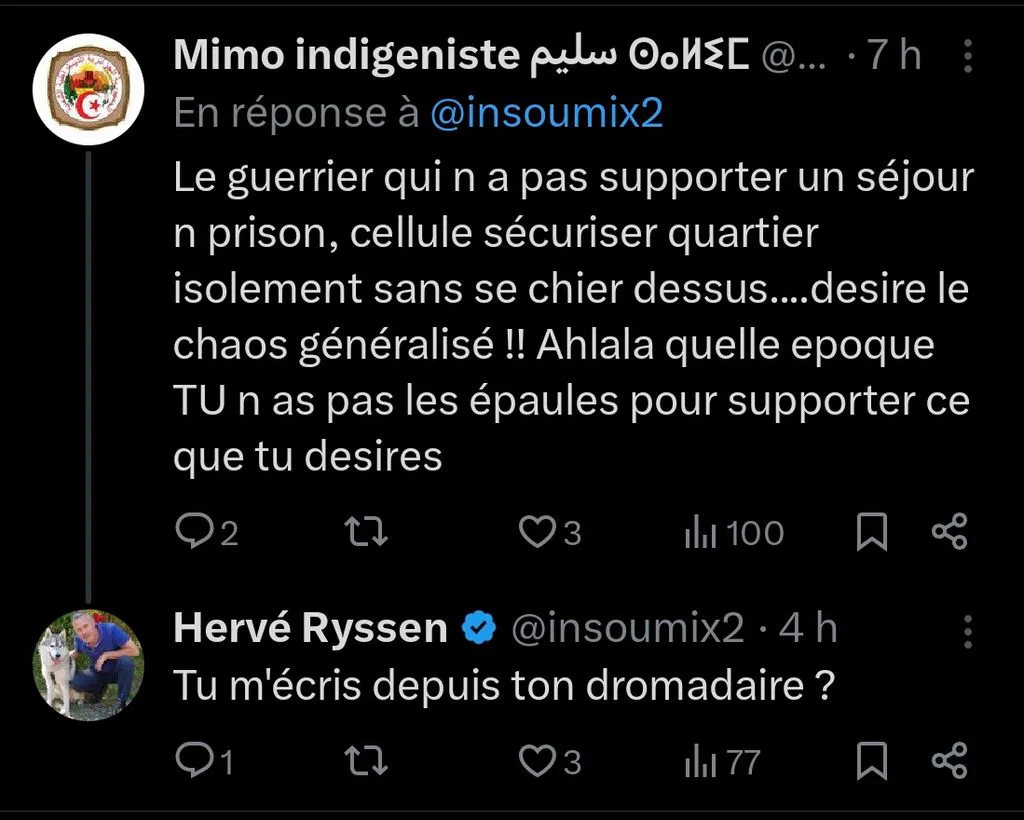Retweet Hervé Ryssen's dromadaire tweet
1024x820 pixels.
(366, 761)
